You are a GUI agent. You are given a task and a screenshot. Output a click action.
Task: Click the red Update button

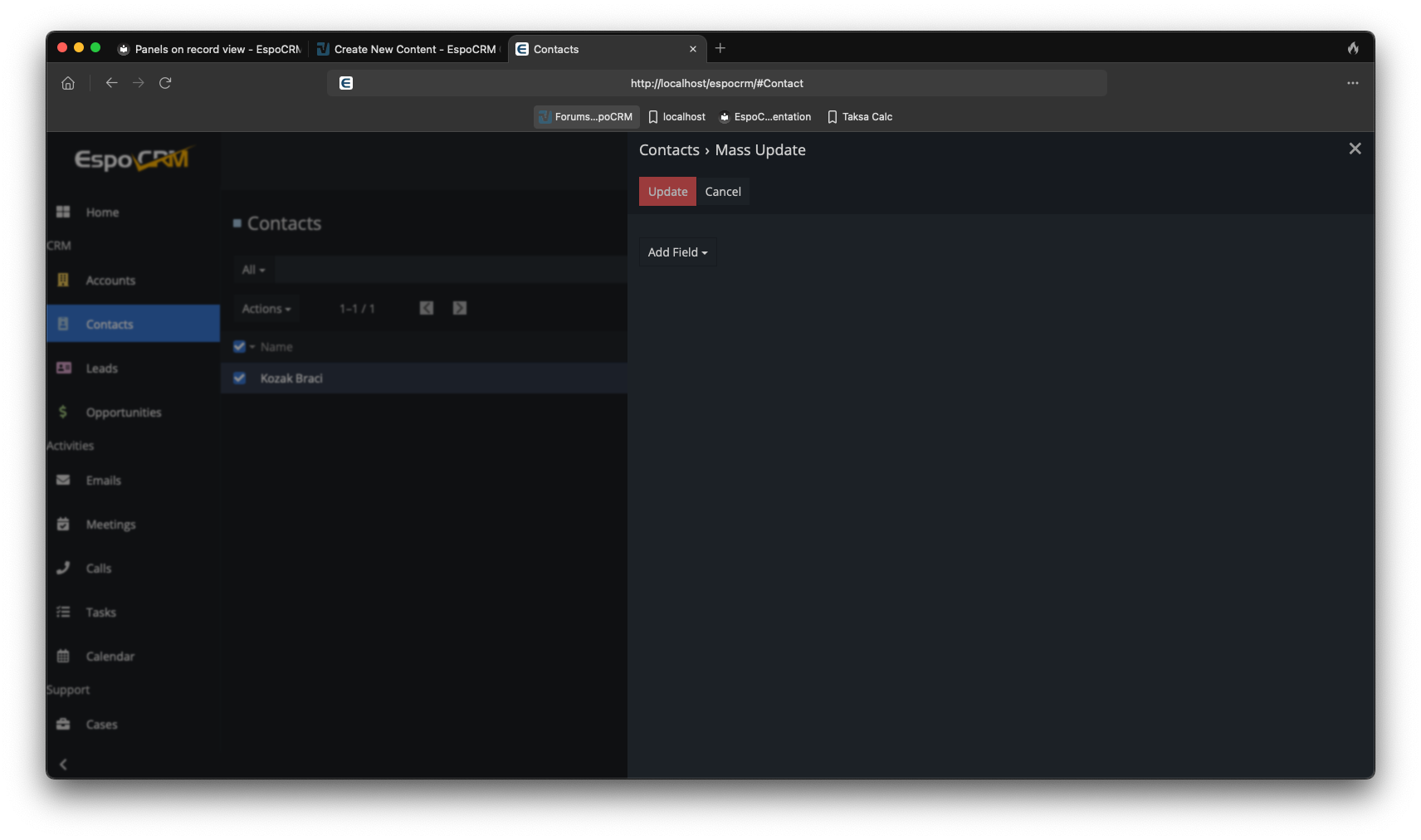pos(667,192)
